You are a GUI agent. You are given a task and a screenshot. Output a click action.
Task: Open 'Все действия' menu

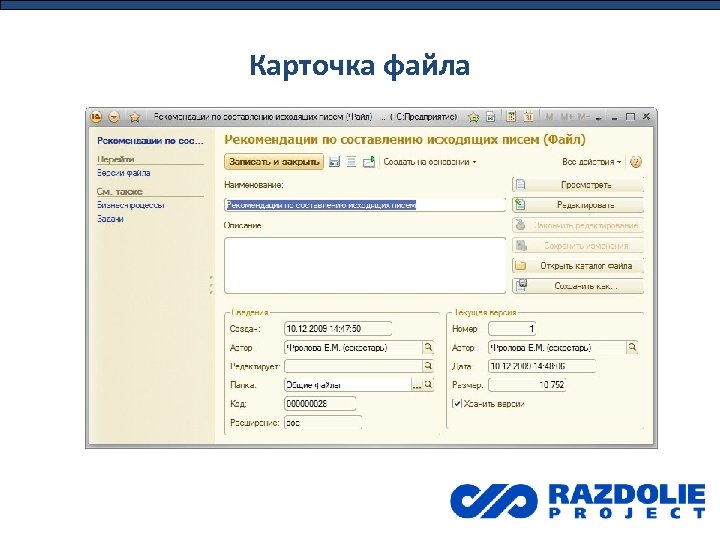tap(591, 162)
